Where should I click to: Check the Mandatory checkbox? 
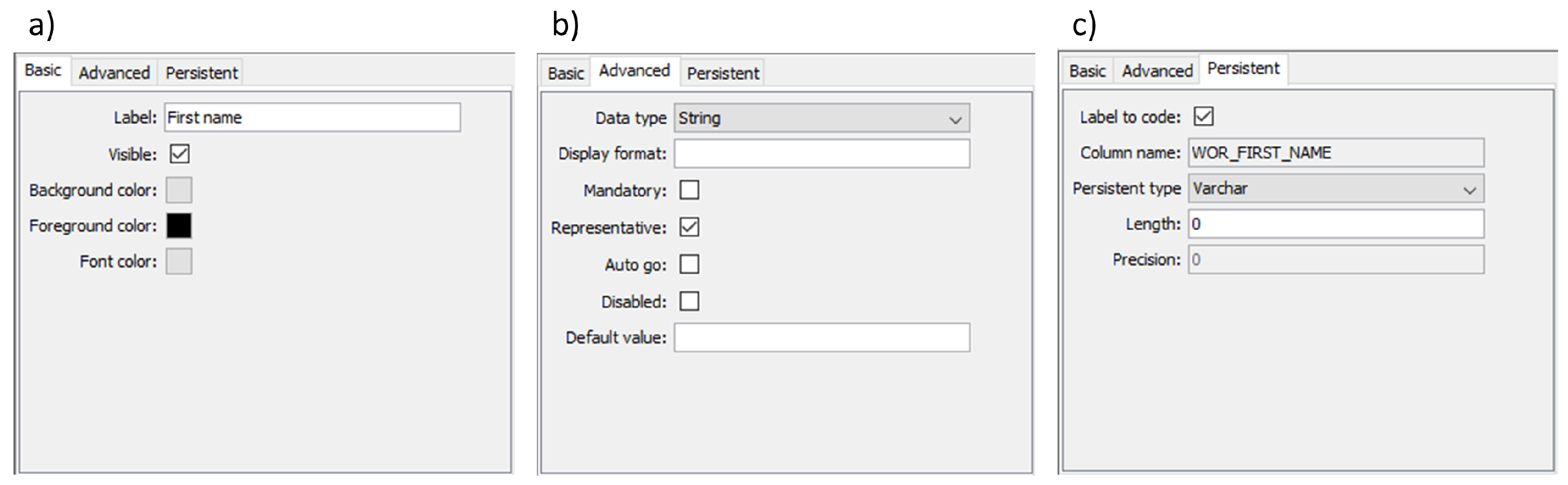(x=689, y=190)
